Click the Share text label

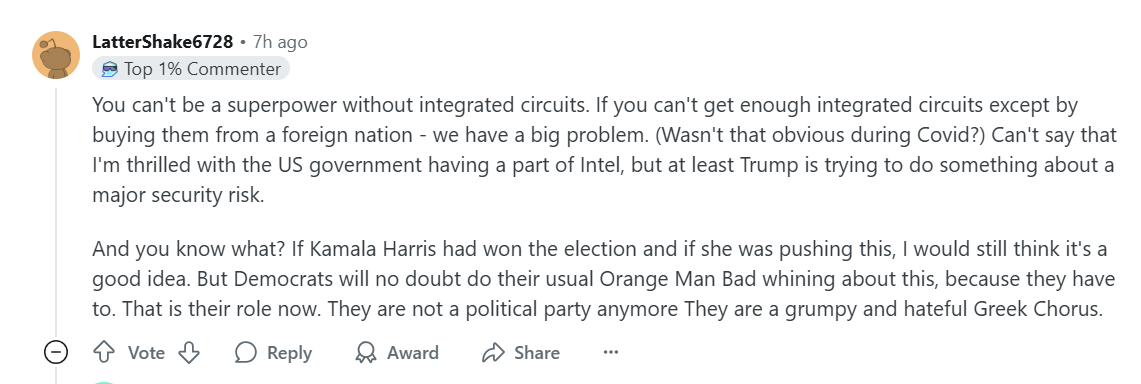(537, 353)
